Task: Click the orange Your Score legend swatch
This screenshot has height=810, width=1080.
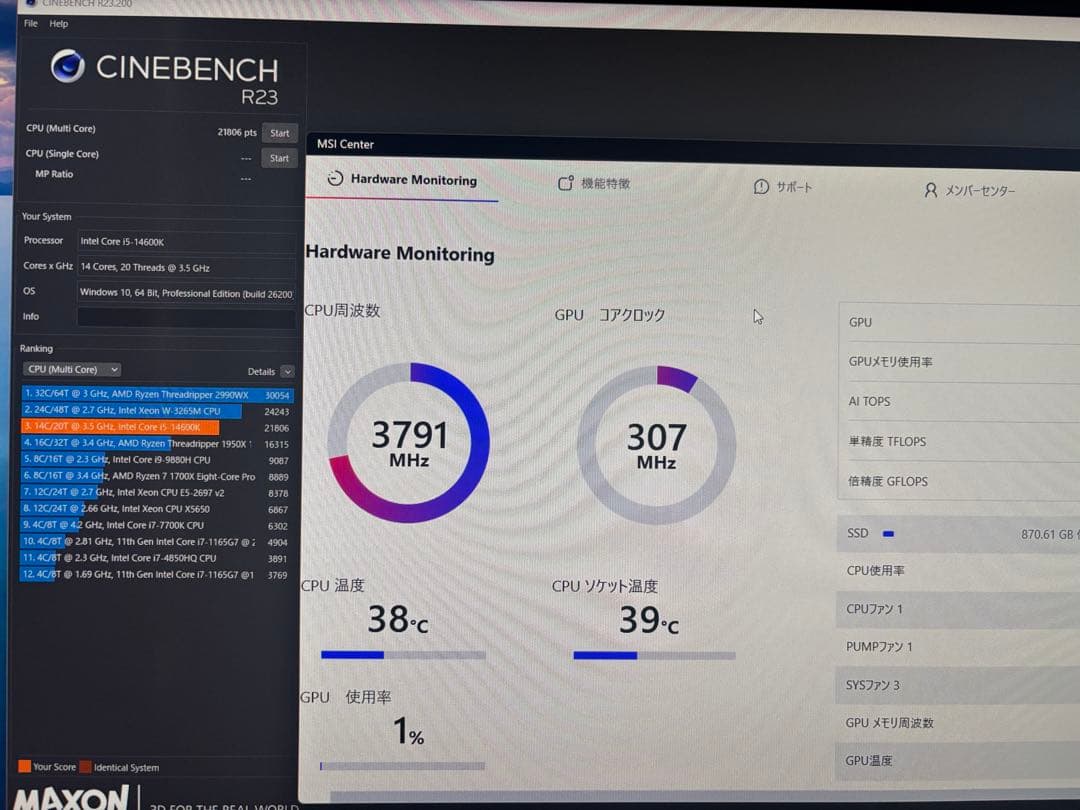Action: 24,767
